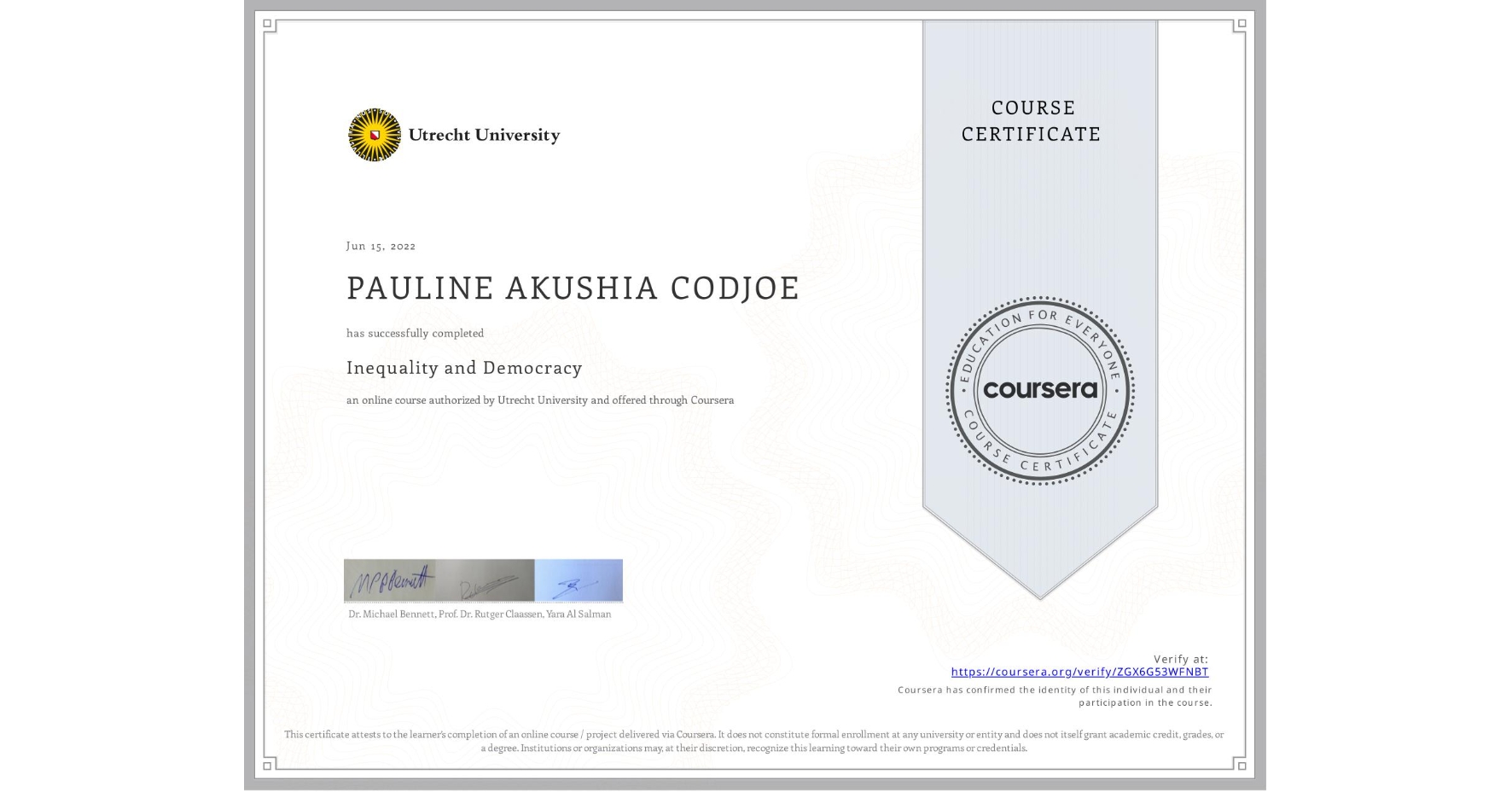Image resolution: width=1512 pixels, height=792 pixels.
Task: Click the course title Inequality and Democracy
Action: click(464, 368)
